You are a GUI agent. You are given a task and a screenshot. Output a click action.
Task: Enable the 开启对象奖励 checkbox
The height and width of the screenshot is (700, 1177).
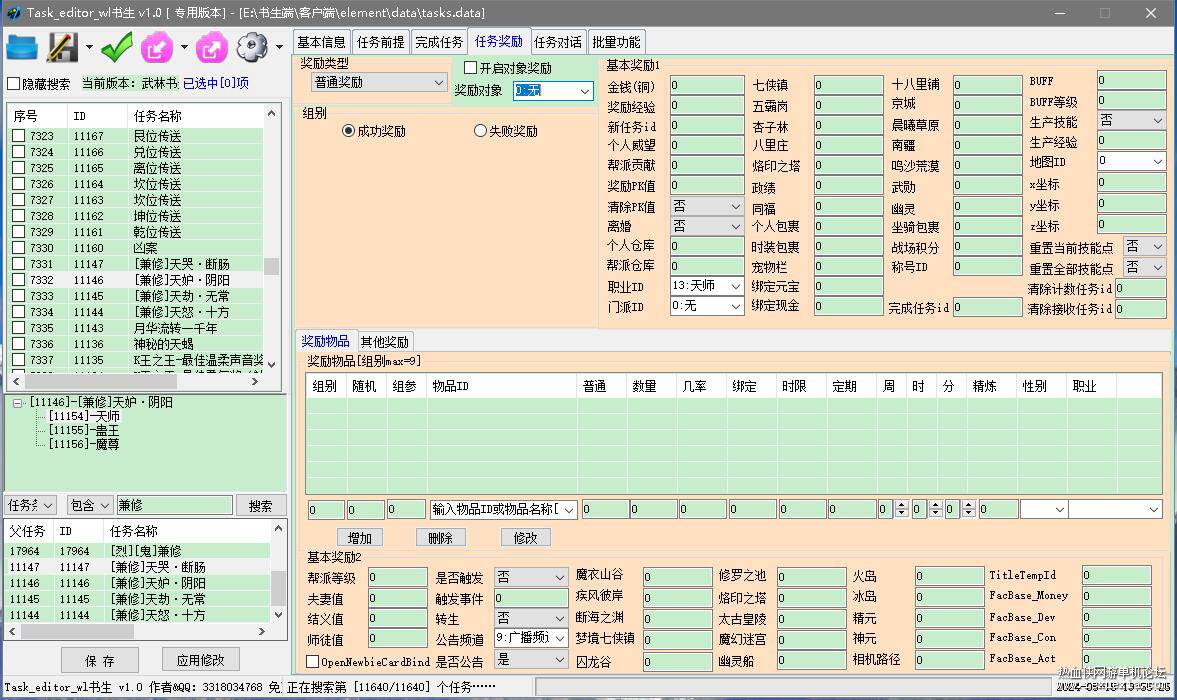click(x=470, y=68)
